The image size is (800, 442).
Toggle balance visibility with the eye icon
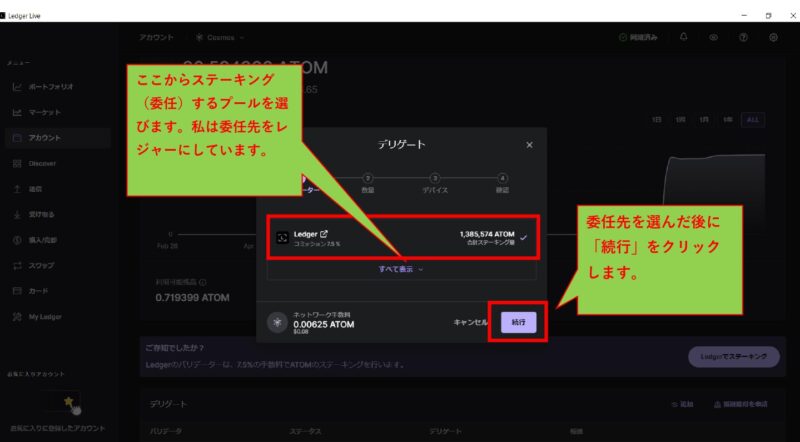714,37
